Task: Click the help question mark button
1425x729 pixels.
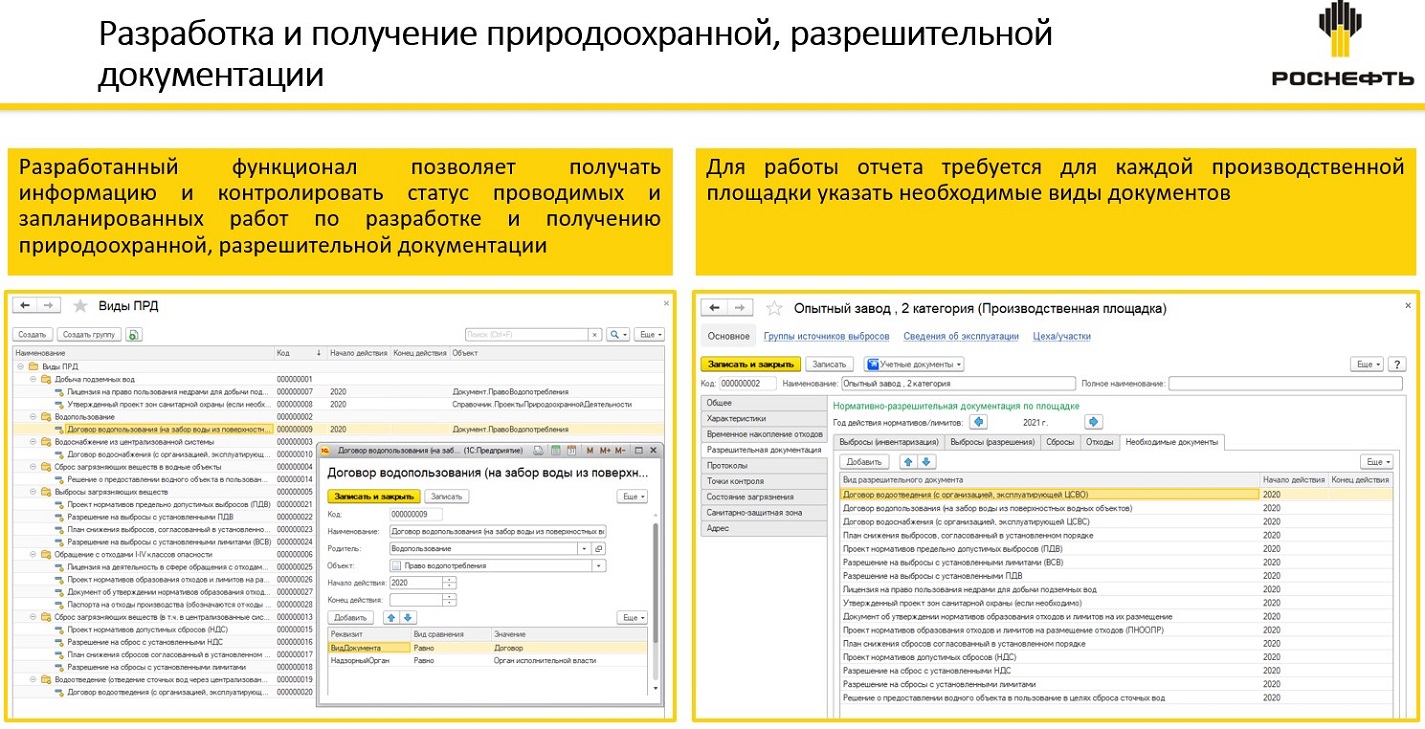Action: point(1397,365)
